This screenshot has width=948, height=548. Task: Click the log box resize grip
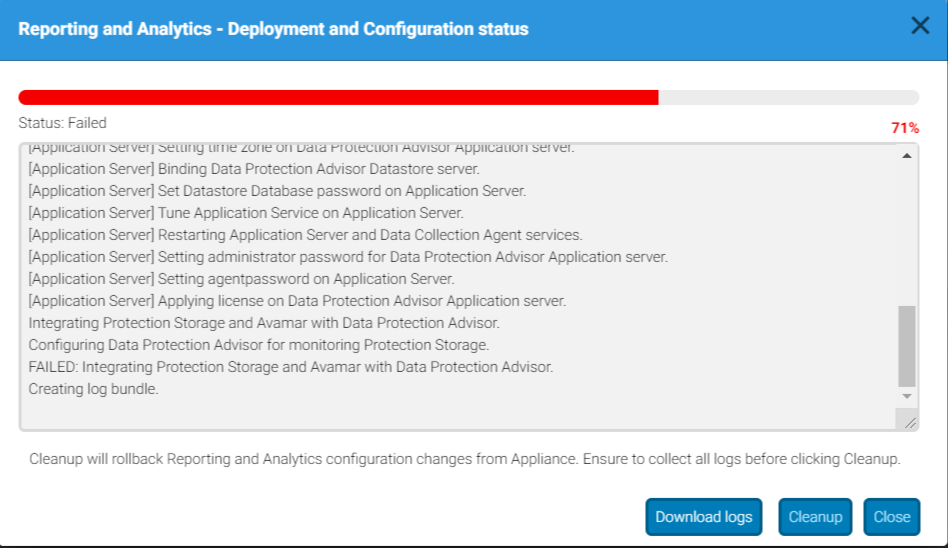pos(909,422)
